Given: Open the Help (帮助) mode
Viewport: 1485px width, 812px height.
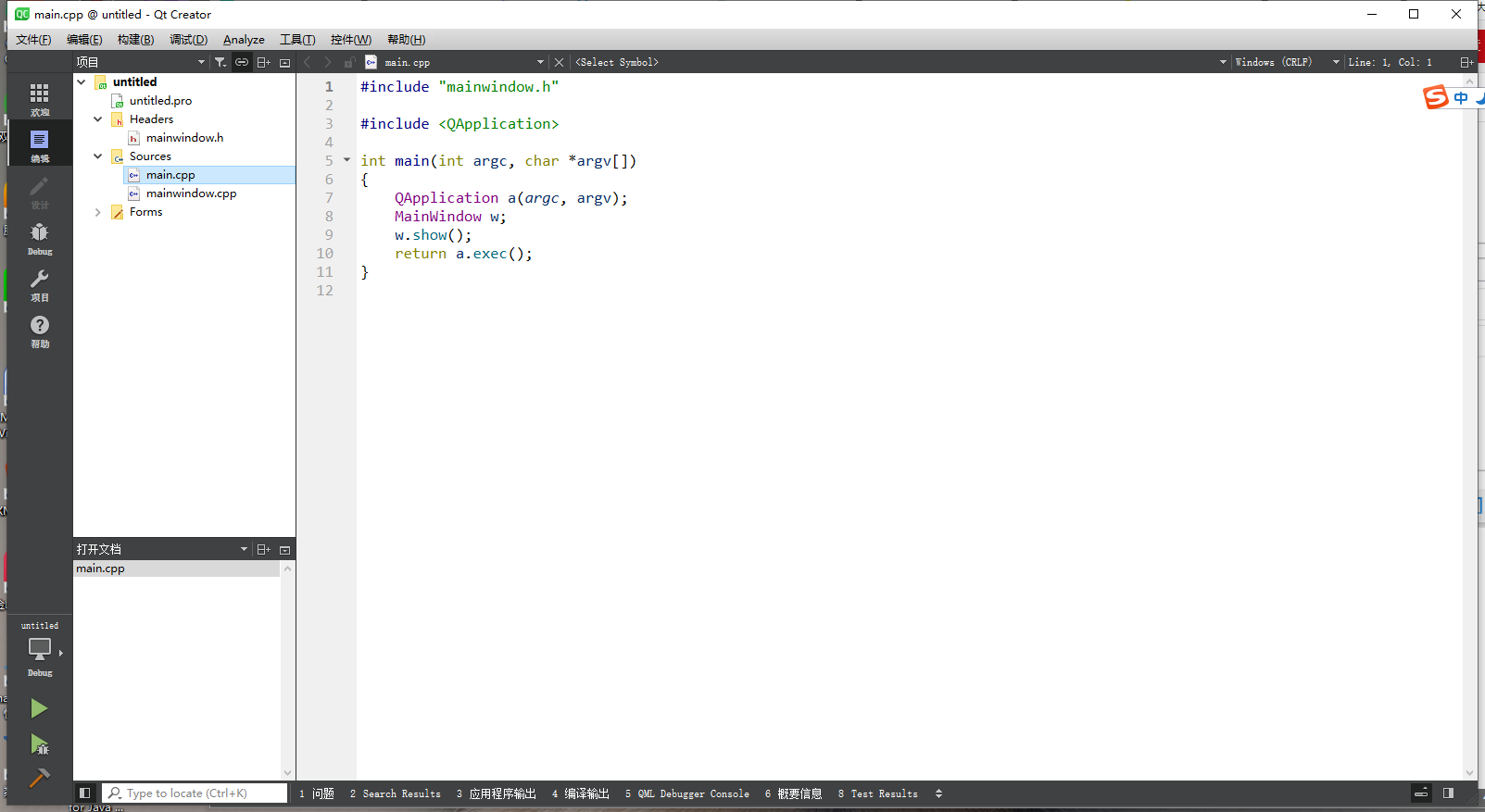Looking at the screenshot, I should click(39, 331).
